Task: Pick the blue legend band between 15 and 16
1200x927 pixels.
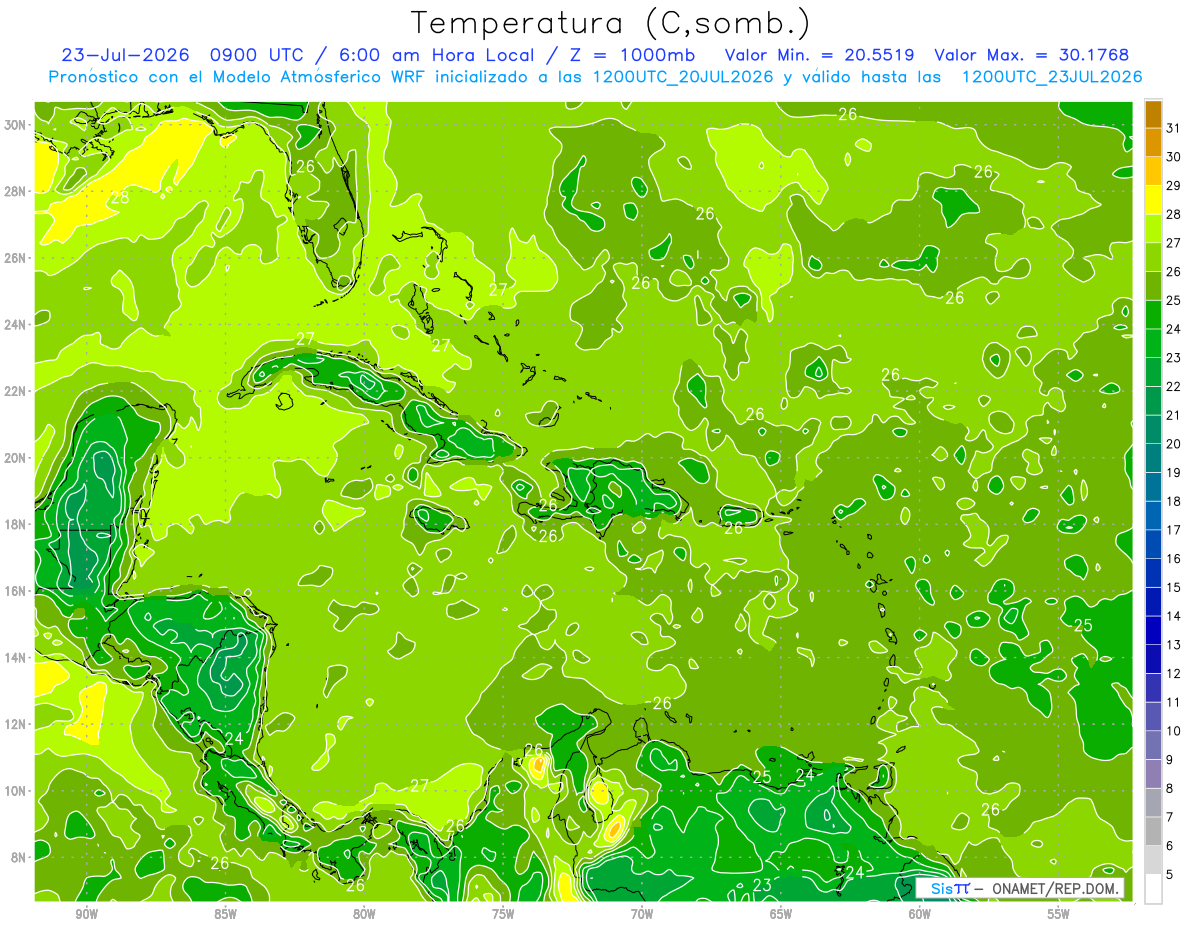Action: 1153,573
